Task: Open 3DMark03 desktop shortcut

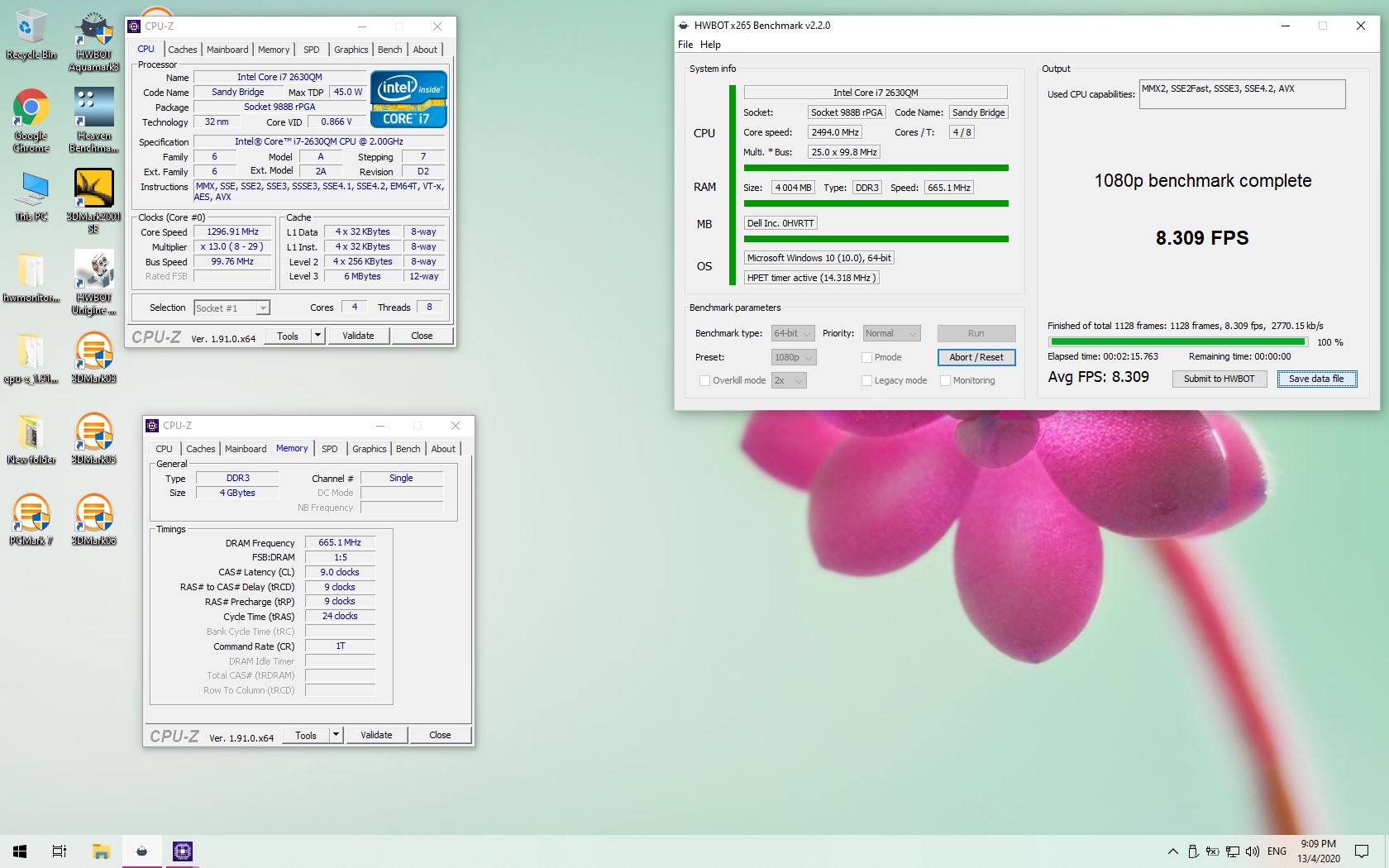Action: [x=93, y=358]
